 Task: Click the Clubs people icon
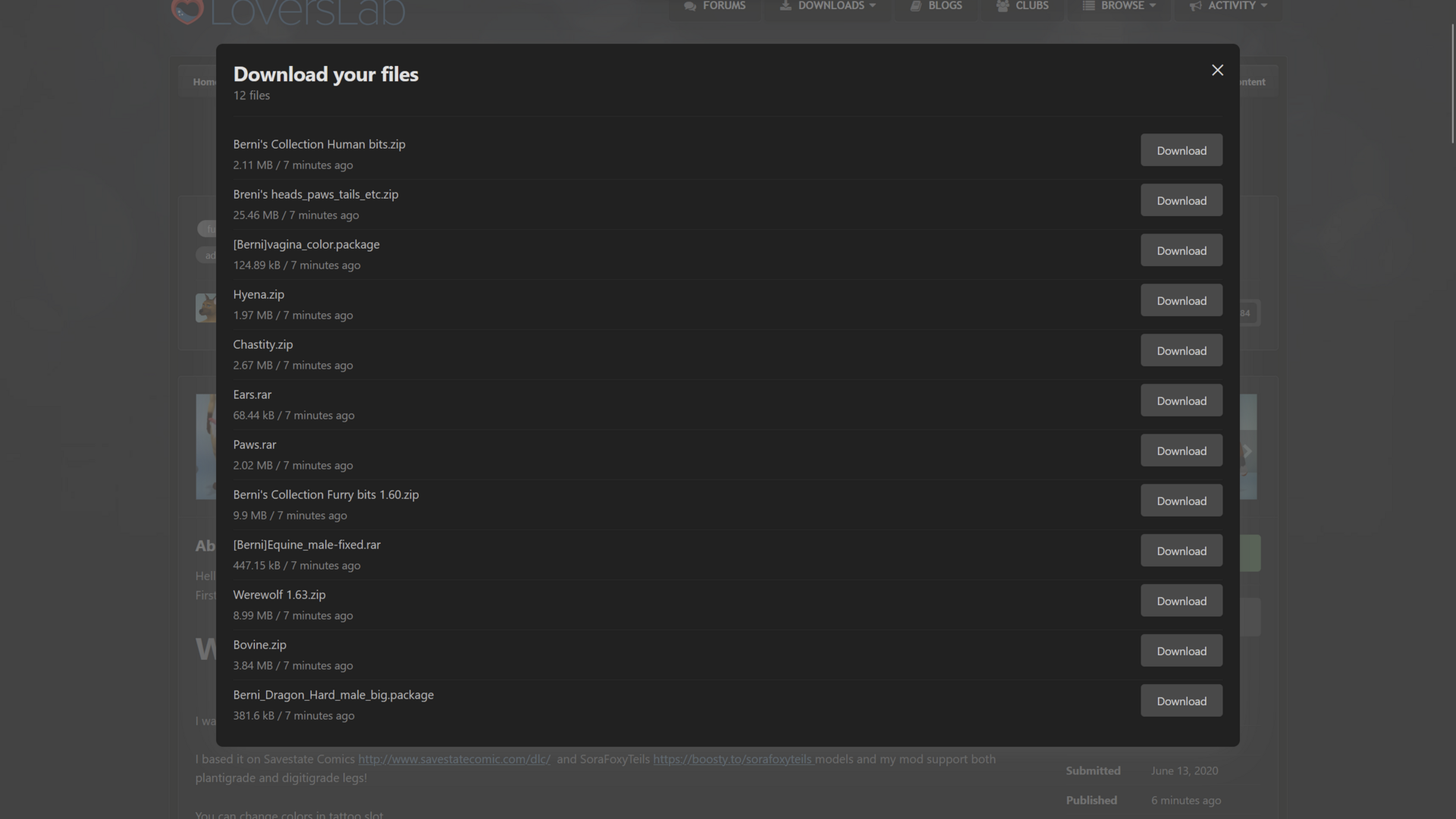point(1003,6)
